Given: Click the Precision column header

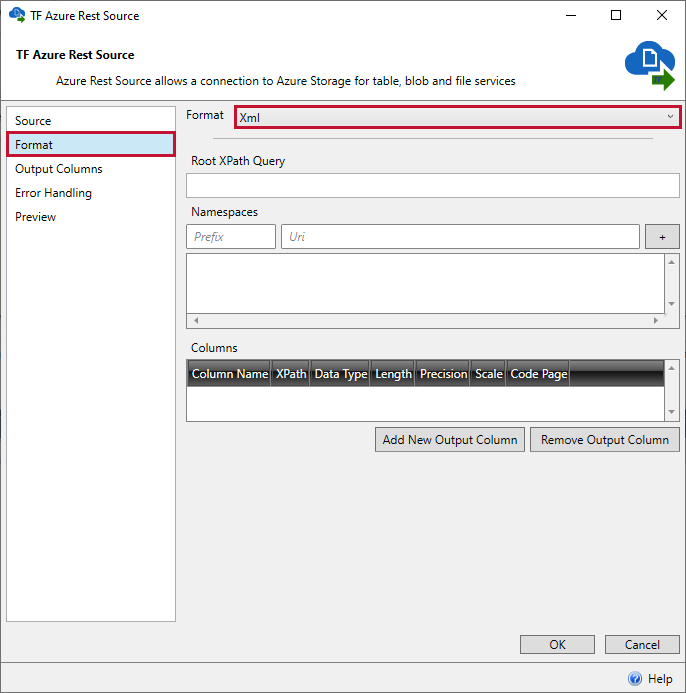Looking at the screenshot, I should 443,374.
